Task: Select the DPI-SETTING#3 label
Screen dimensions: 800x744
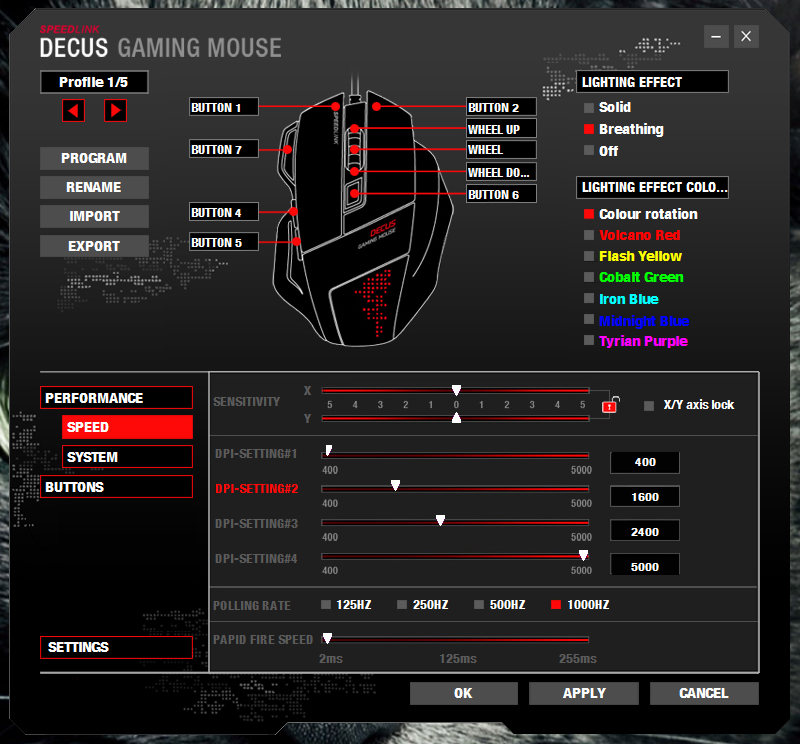Action: [x=257, y=524]
